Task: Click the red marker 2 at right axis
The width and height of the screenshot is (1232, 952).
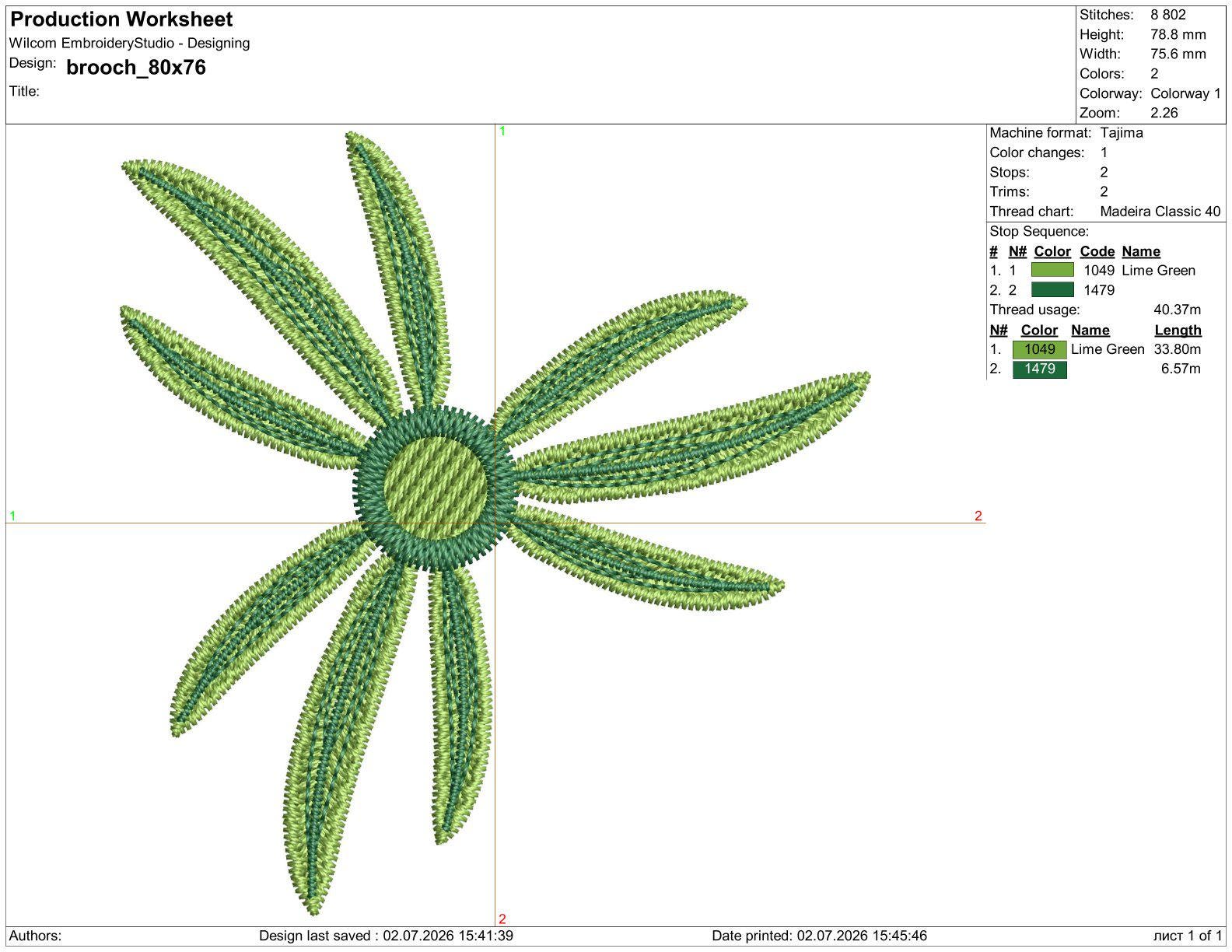Action: (x=978, y=516)
